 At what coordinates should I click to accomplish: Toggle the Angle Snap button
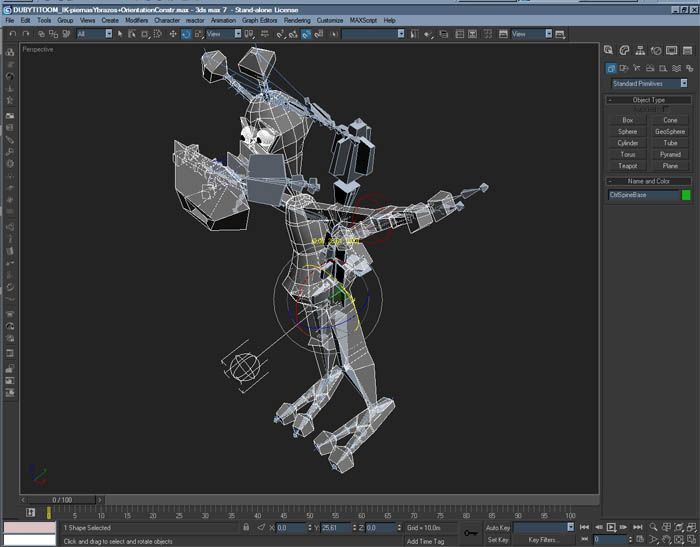click(x=292, y=33)
